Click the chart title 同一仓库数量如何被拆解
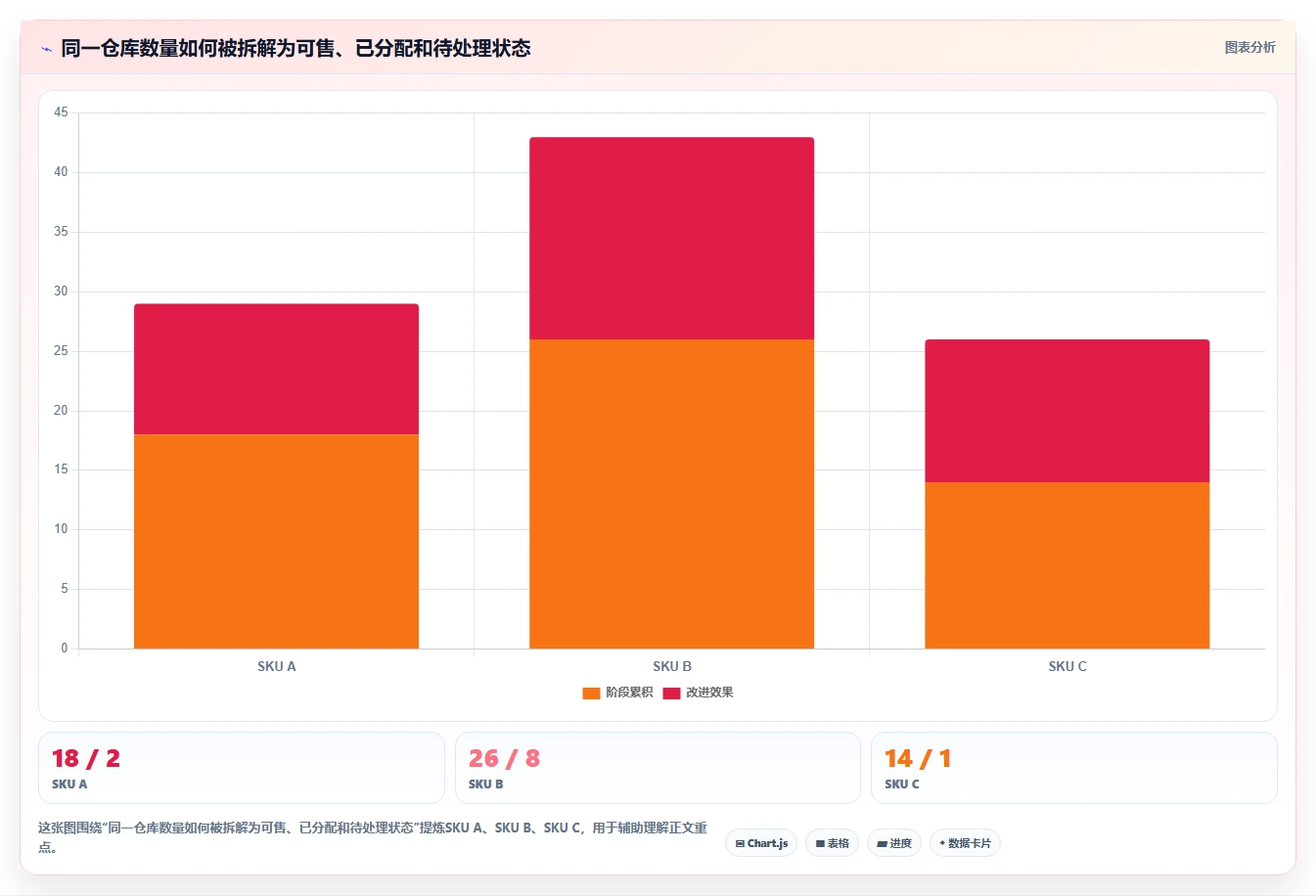This screenshot has height=896, width=1316. point(295,48)
